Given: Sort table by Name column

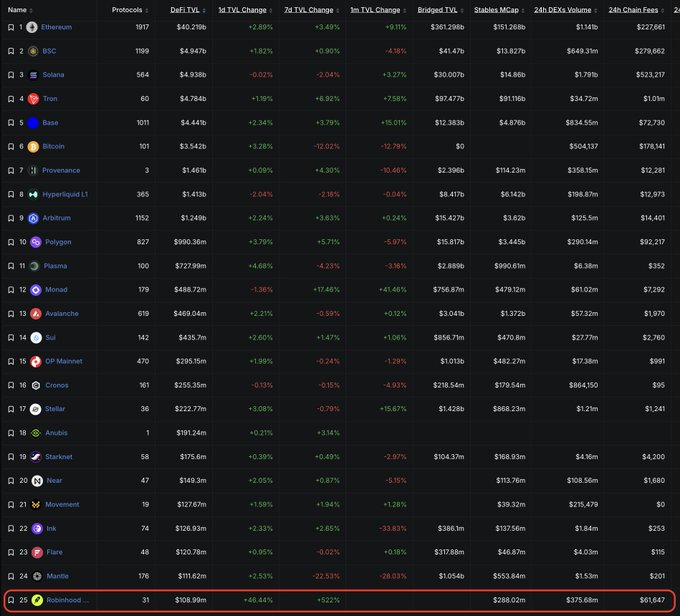Looking at the screenshot, I should pos(20,10).
